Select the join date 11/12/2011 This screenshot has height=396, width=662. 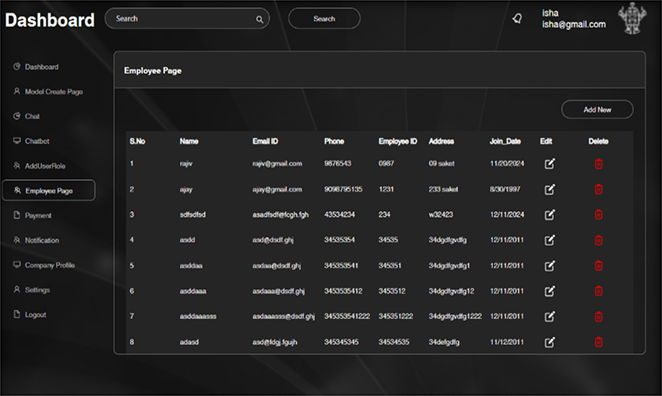tap(507, 342)
